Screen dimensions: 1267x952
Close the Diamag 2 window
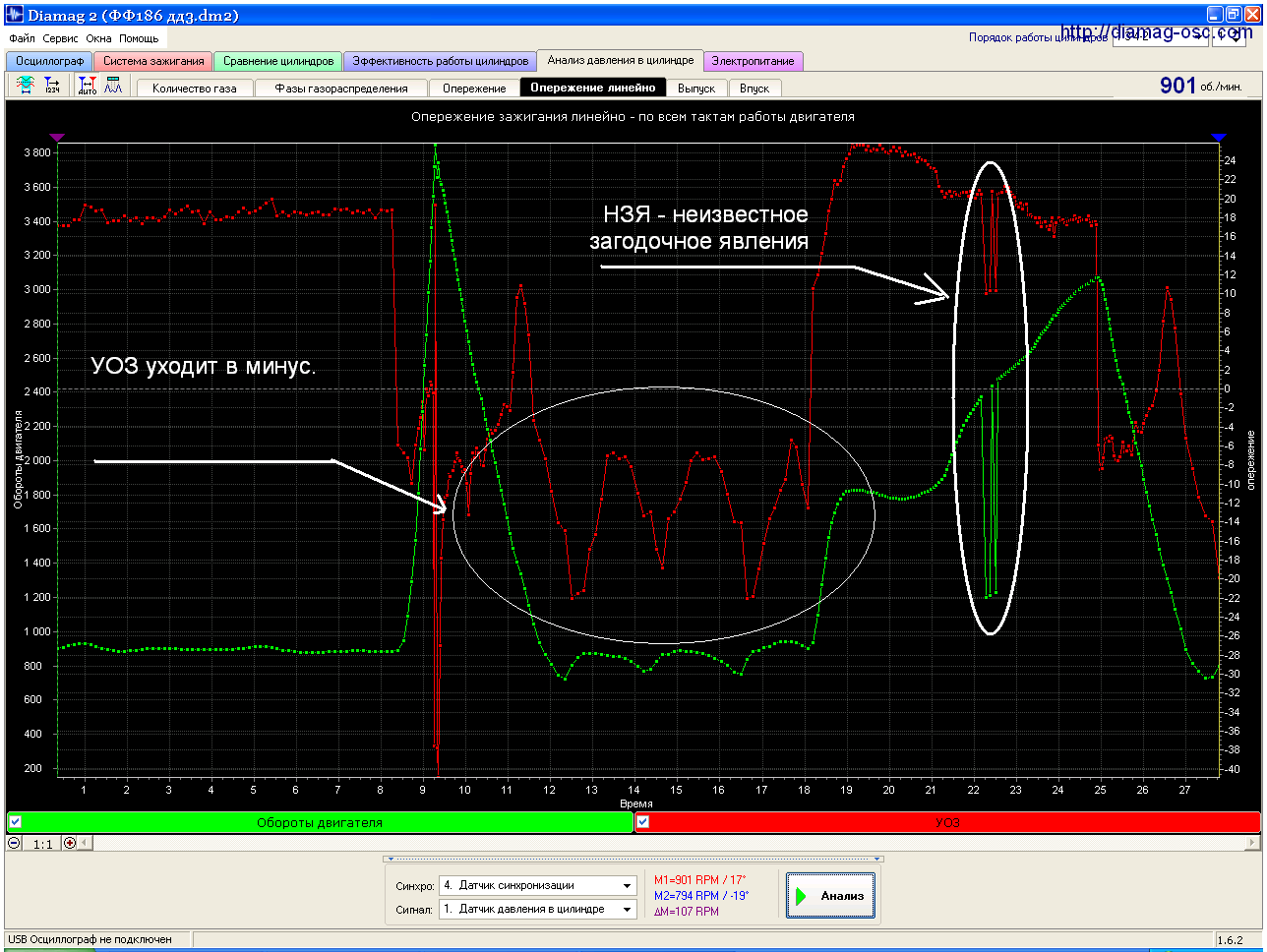pyautogui.click(x=1251, y=15)
